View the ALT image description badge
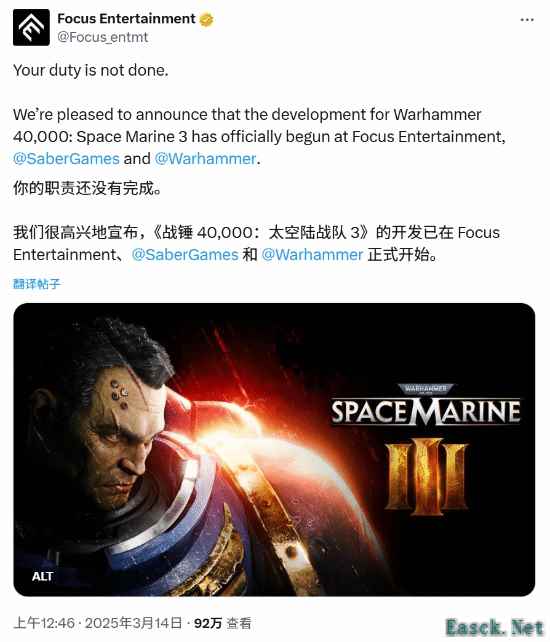The image size is (550, 642). (x=42, y=576)
